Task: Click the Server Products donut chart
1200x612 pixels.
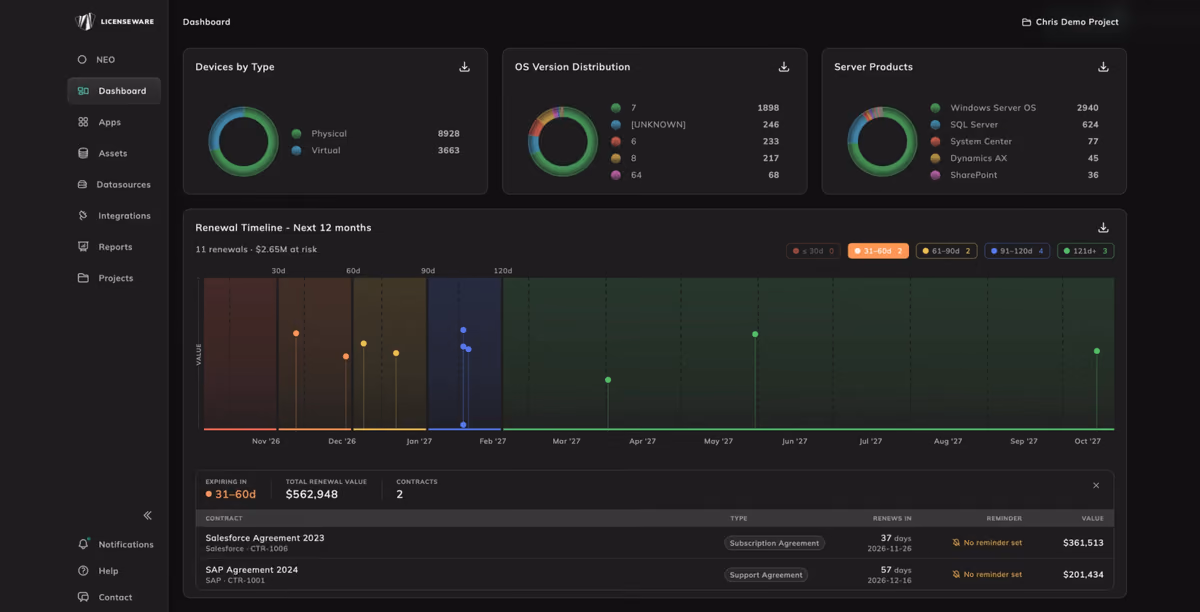Action: coord(882,141)
